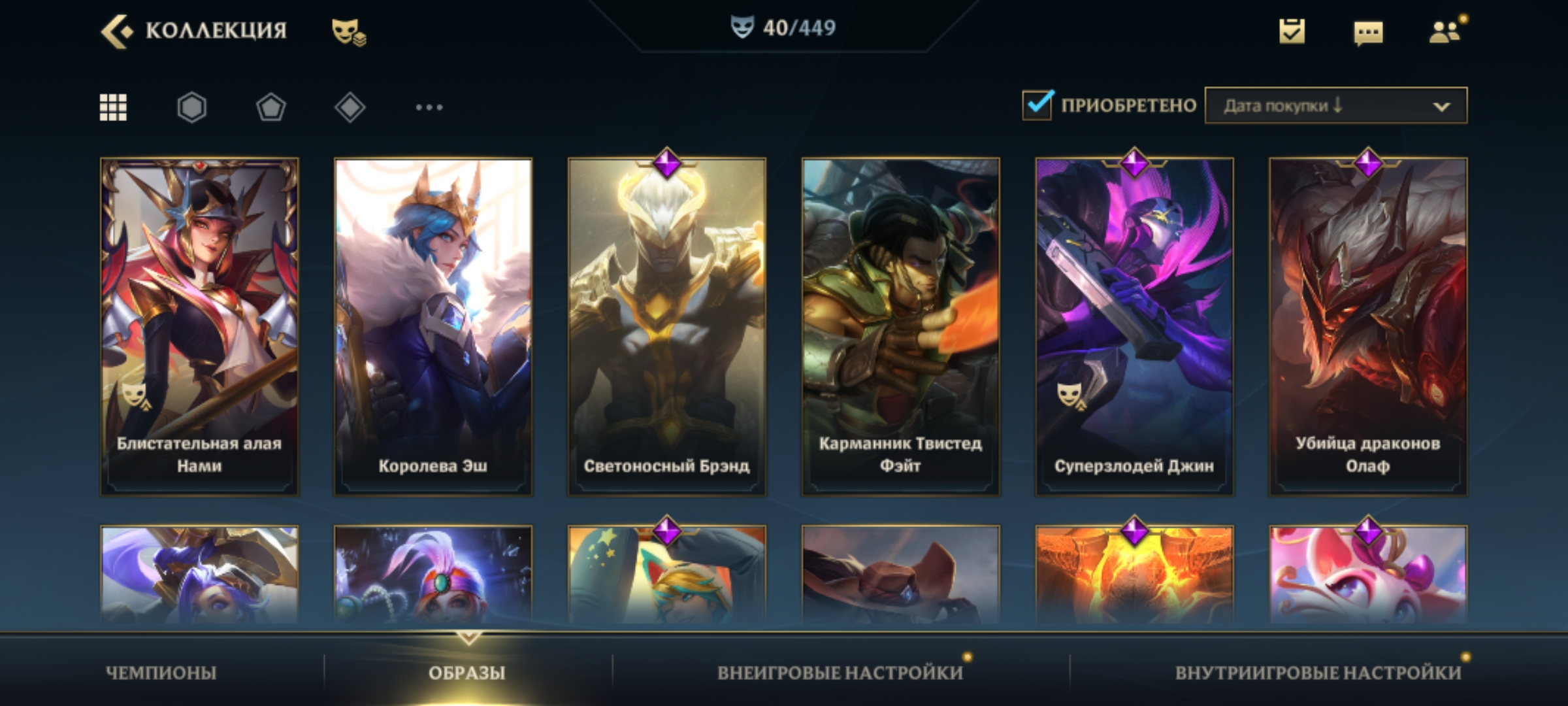Open the Королева Эш skin card
The height and width of the screenshot is (706, 1568).
433,326
